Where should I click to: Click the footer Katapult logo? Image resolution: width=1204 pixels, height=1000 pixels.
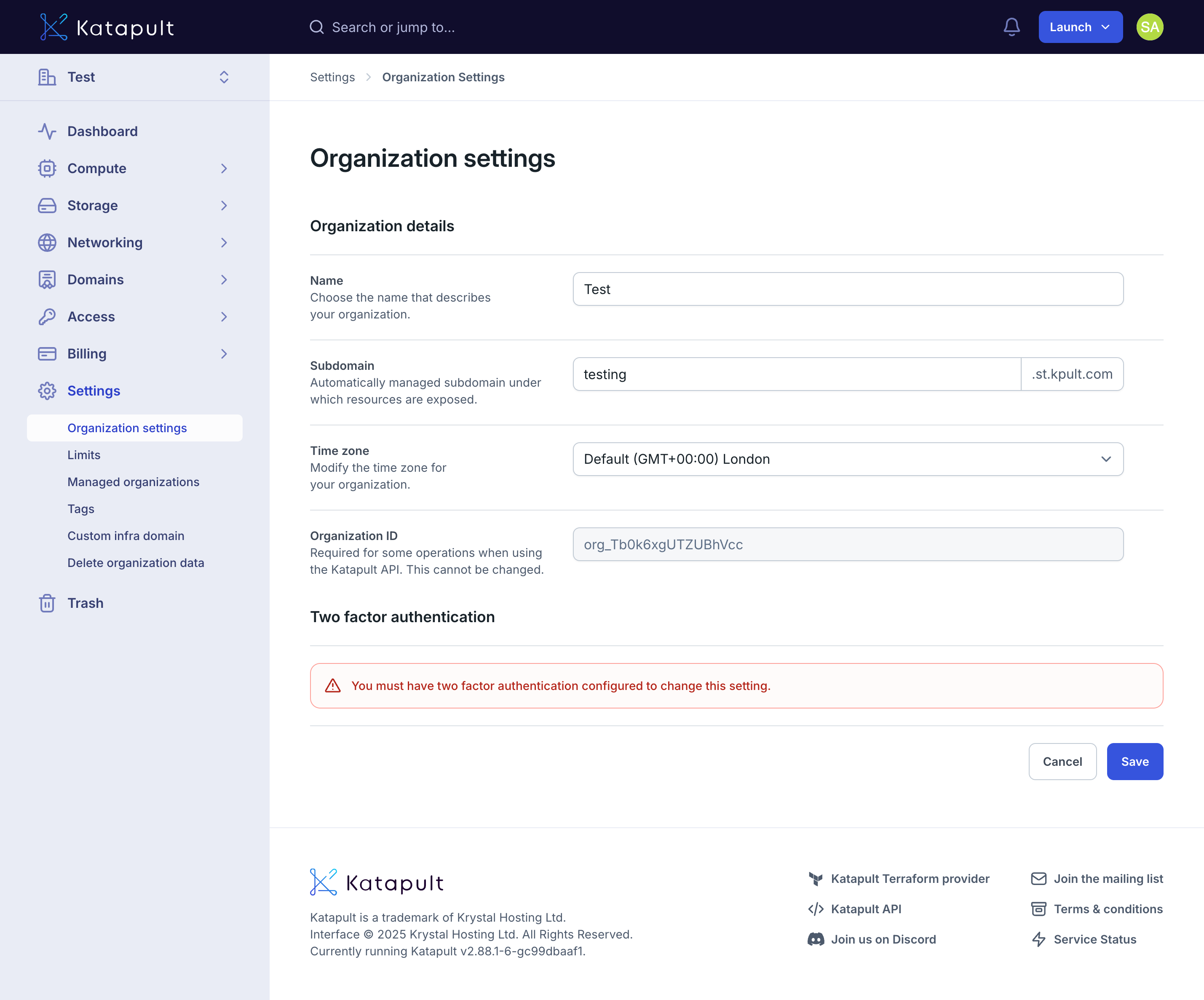point(377,882)
